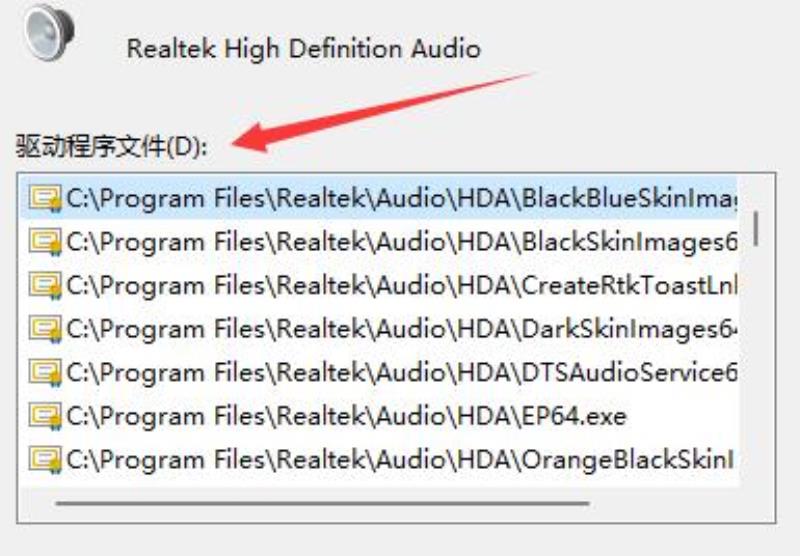
Task: Click the Realtek High Definition Audio label
Action: (304, 49)
